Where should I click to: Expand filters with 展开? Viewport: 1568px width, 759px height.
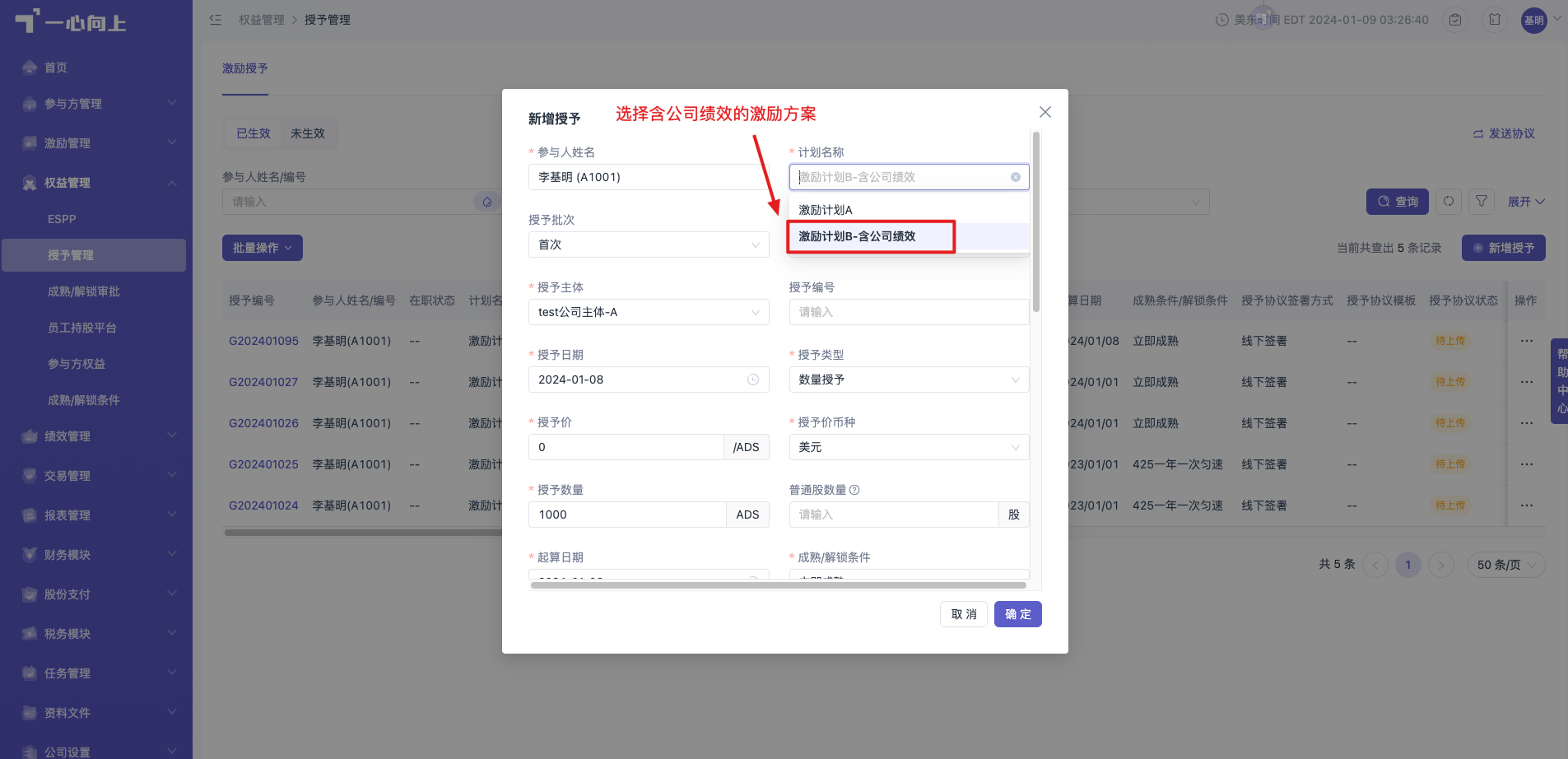coord(1526,202)
